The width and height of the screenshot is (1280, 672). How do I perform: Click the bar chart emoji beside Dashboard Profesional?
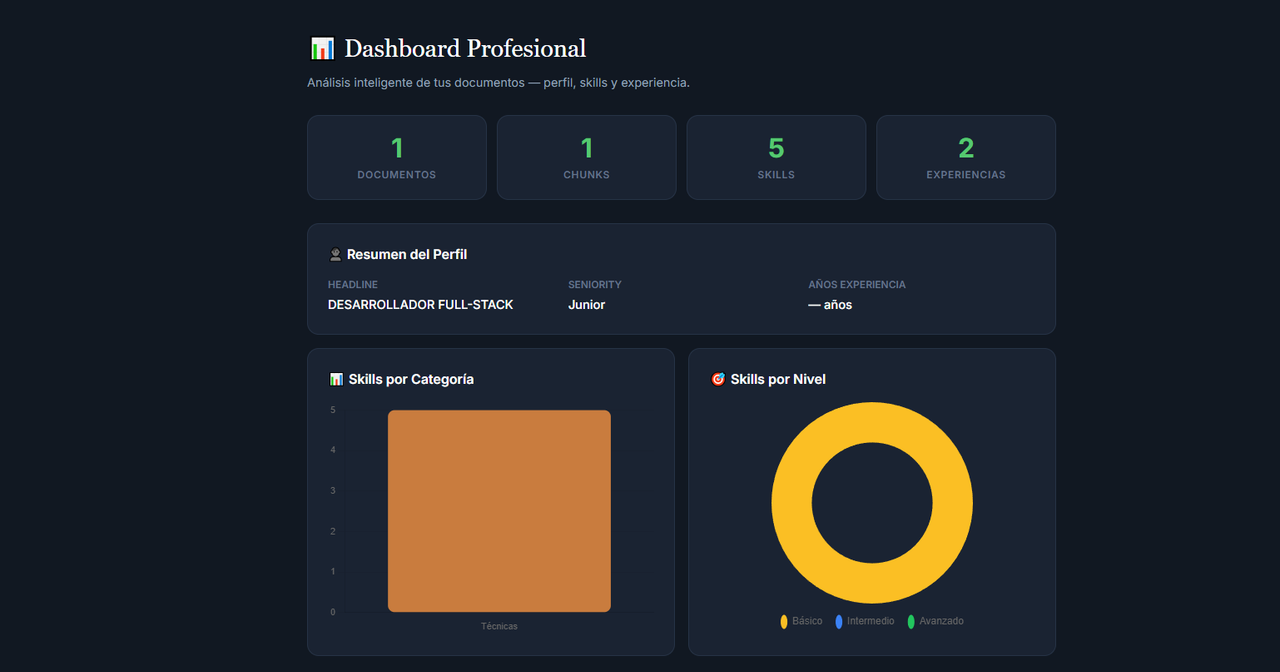(x=322, y=48)
